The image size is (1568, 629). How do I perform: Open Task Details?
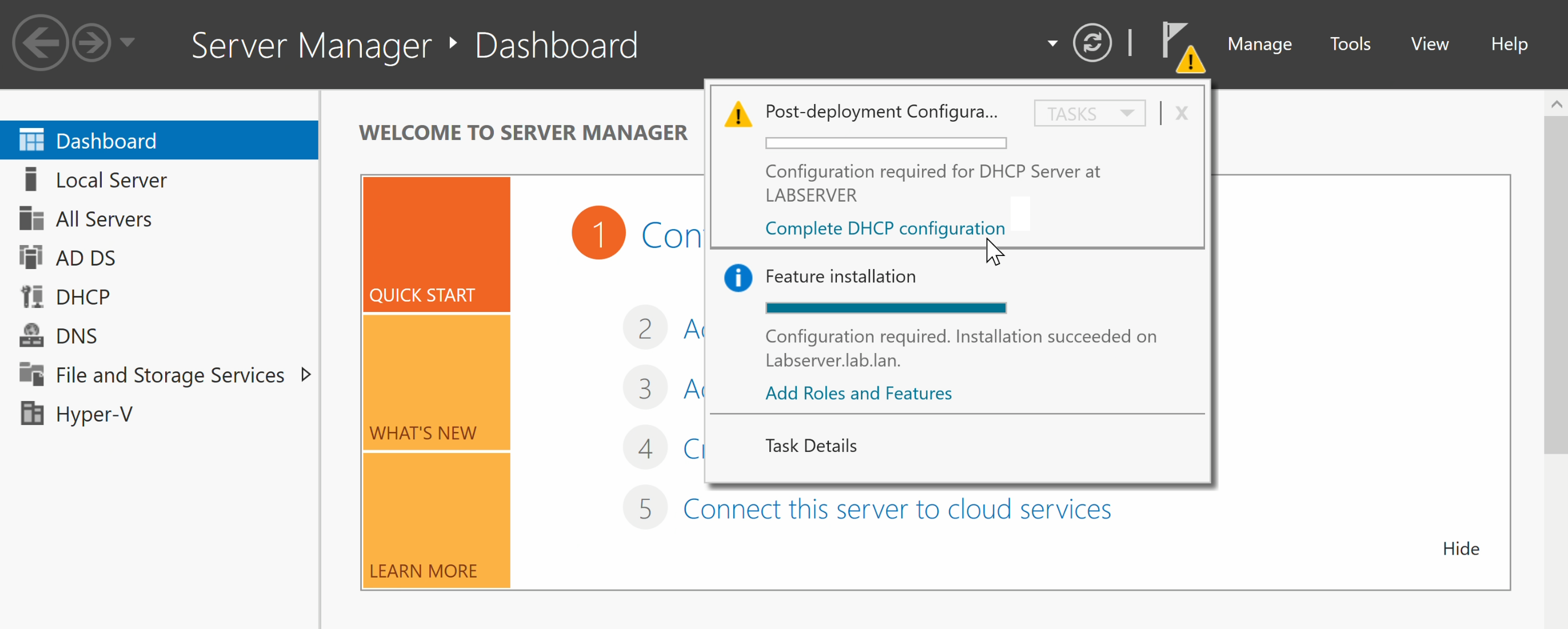(x=811, y=445)
